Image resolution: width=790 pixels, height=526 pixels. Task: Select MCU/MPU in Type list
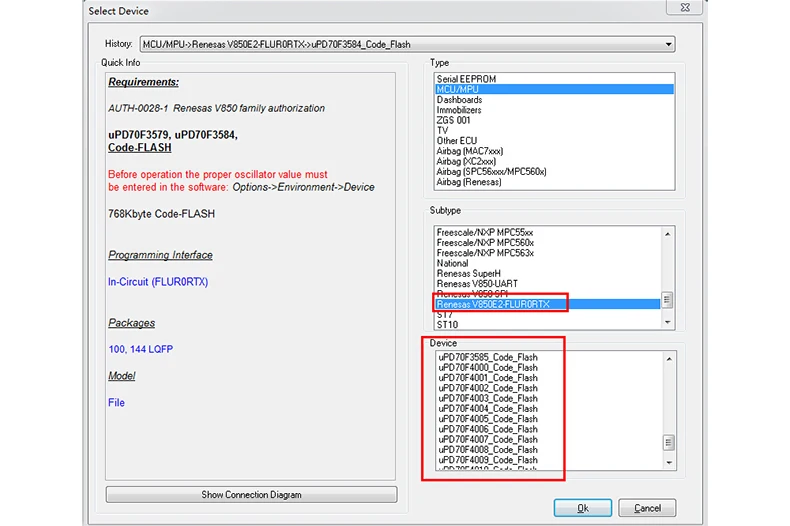554,89
